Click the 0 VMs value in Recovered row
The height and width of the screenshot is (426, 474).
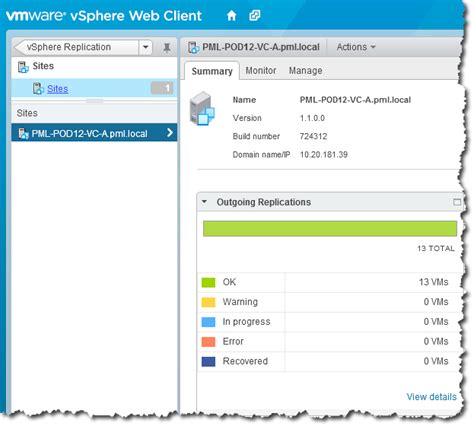point(436,361)
